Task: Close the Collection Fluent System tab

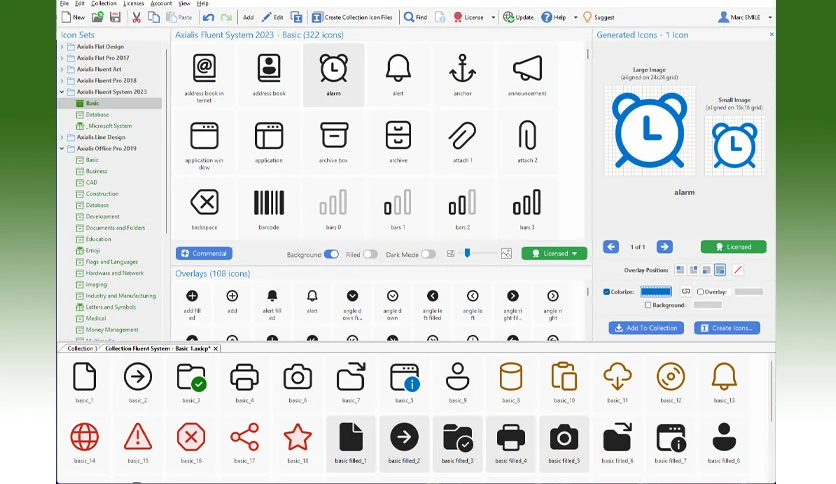Action: (x=216, y=349)
